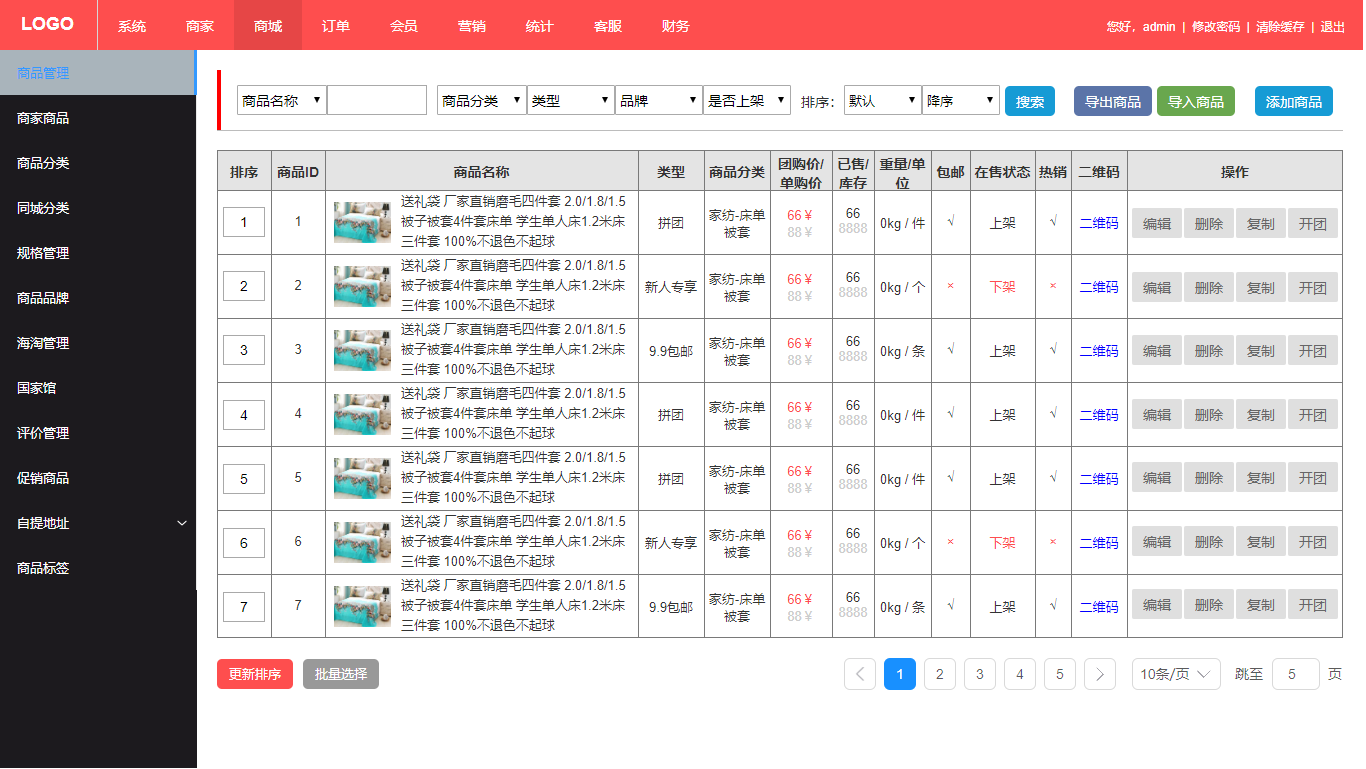
Task: Click the 批量选择 button
Action: pyautogui.click(x=341, y=674)
